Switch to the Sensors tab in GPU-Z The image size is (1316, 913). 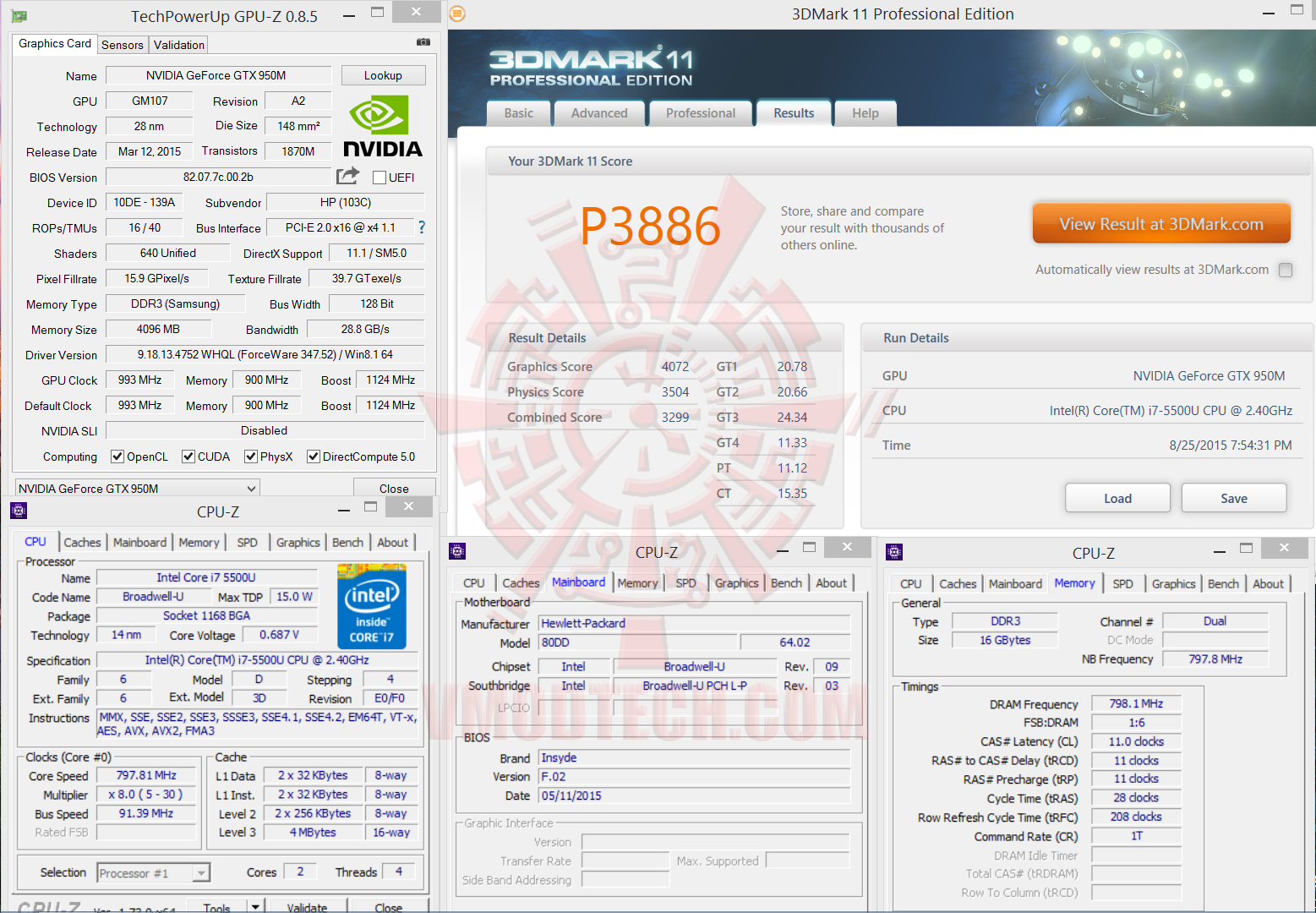point(123,45)
